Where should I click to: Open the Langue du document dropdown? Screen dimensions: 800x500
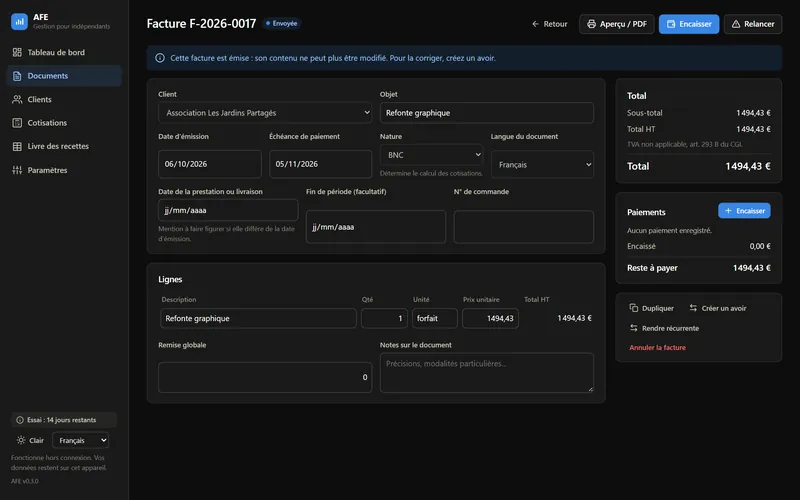pyautogui.click(x=542, y=164)
